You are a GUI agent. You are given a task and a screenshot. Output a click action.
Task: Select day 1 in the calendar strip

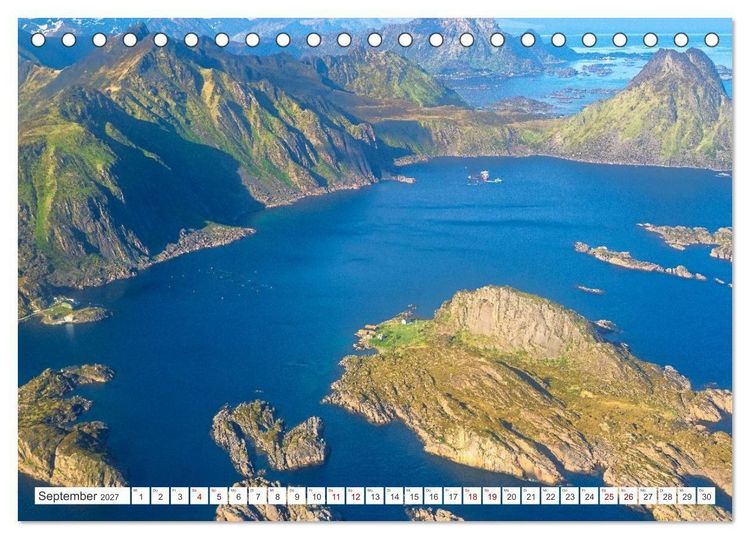[140, 496]
